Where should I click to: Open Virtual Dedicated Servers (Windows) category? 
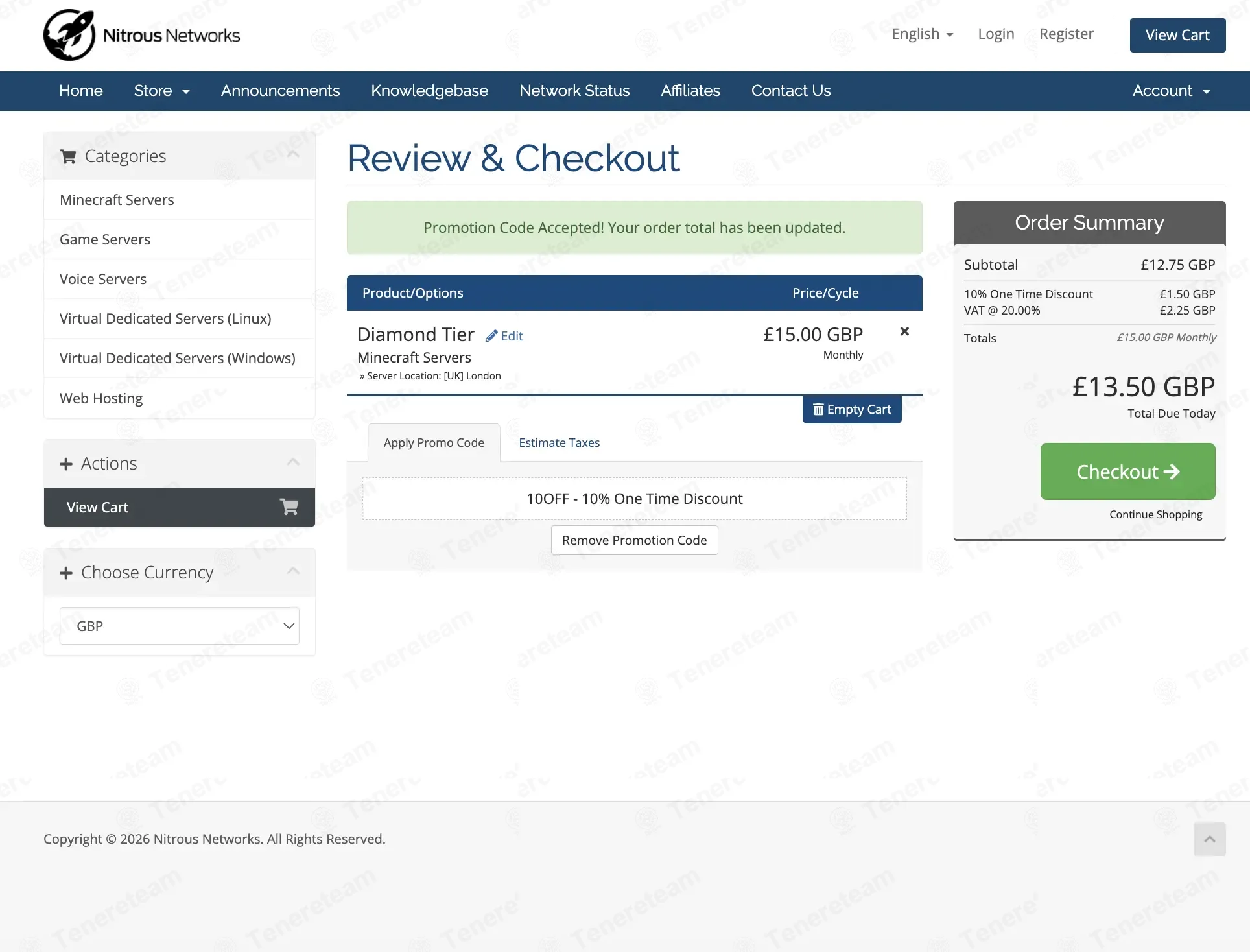180,358
